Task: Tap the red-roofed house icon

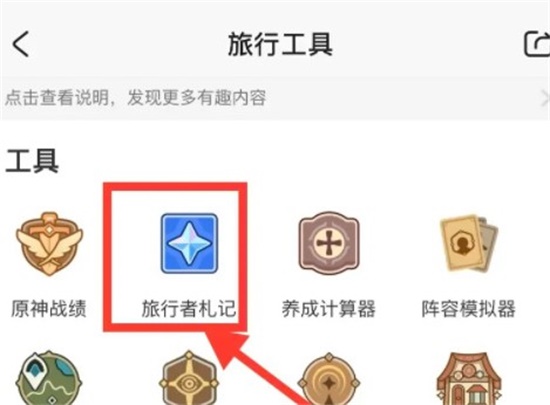Action: click(x=469, y=379)
